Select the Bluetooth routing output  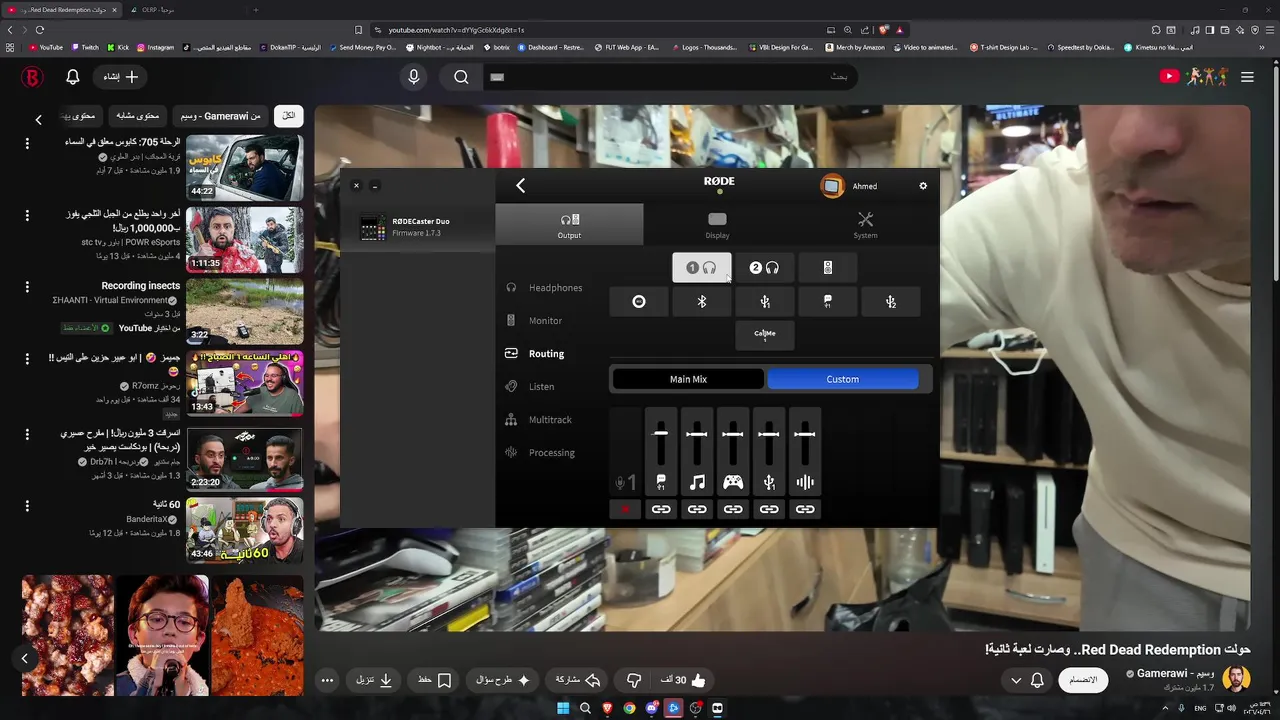tap(702, 302)
